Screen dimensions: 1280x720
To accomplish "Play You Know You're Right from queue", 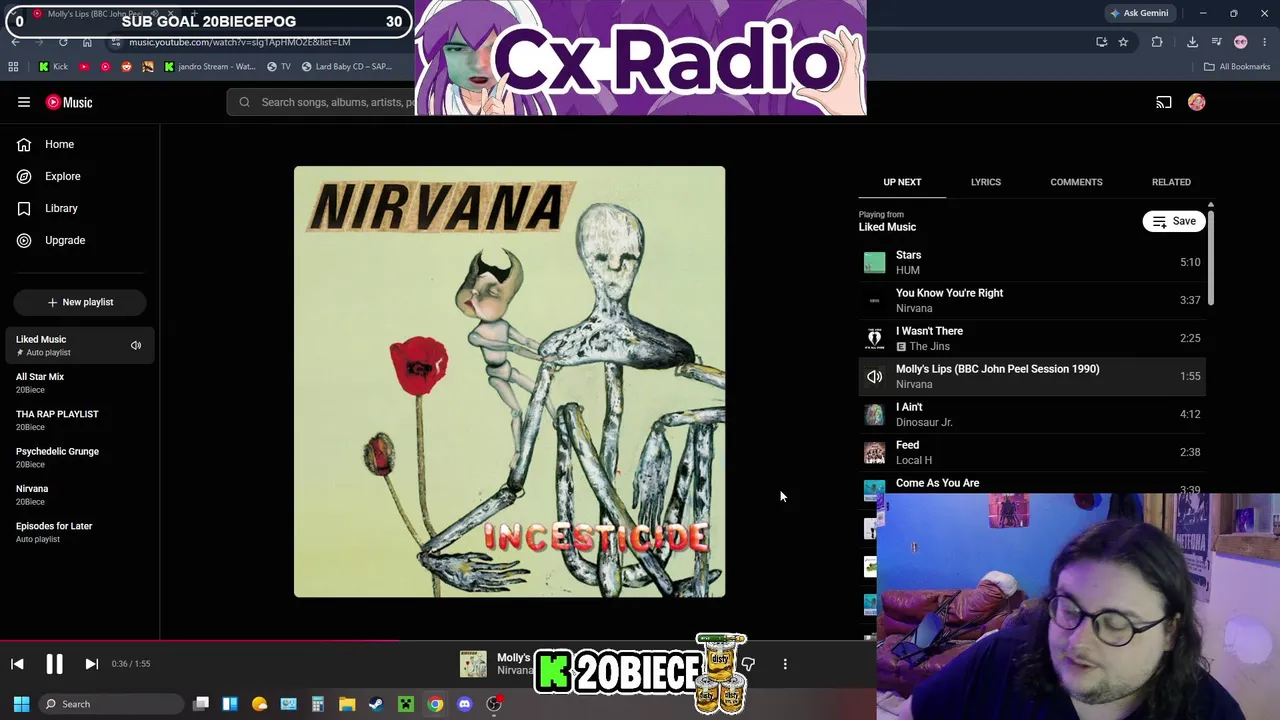I will coord(1032,300).
